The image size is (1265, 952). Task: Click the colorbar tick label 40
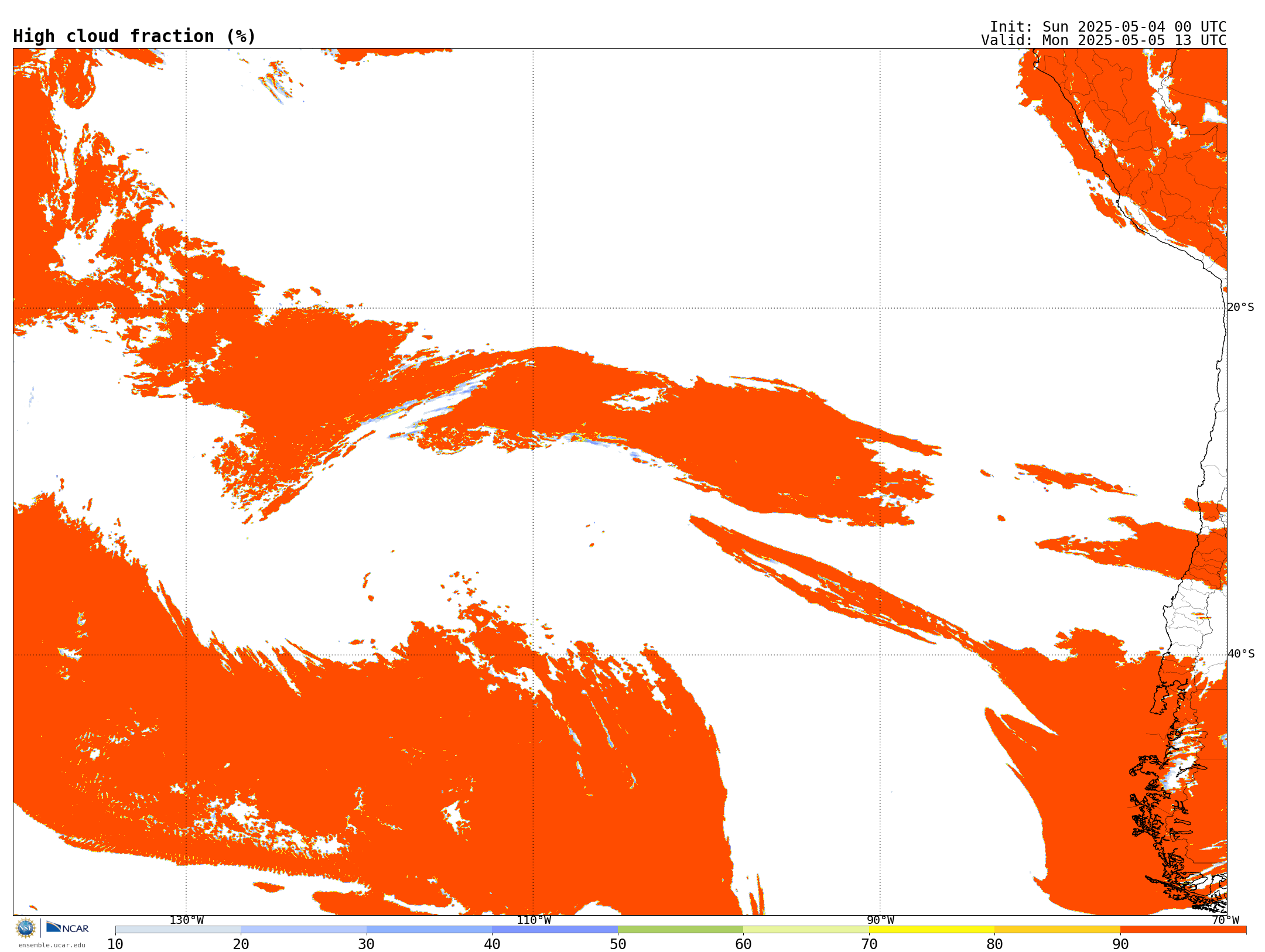tap(492, 944)
